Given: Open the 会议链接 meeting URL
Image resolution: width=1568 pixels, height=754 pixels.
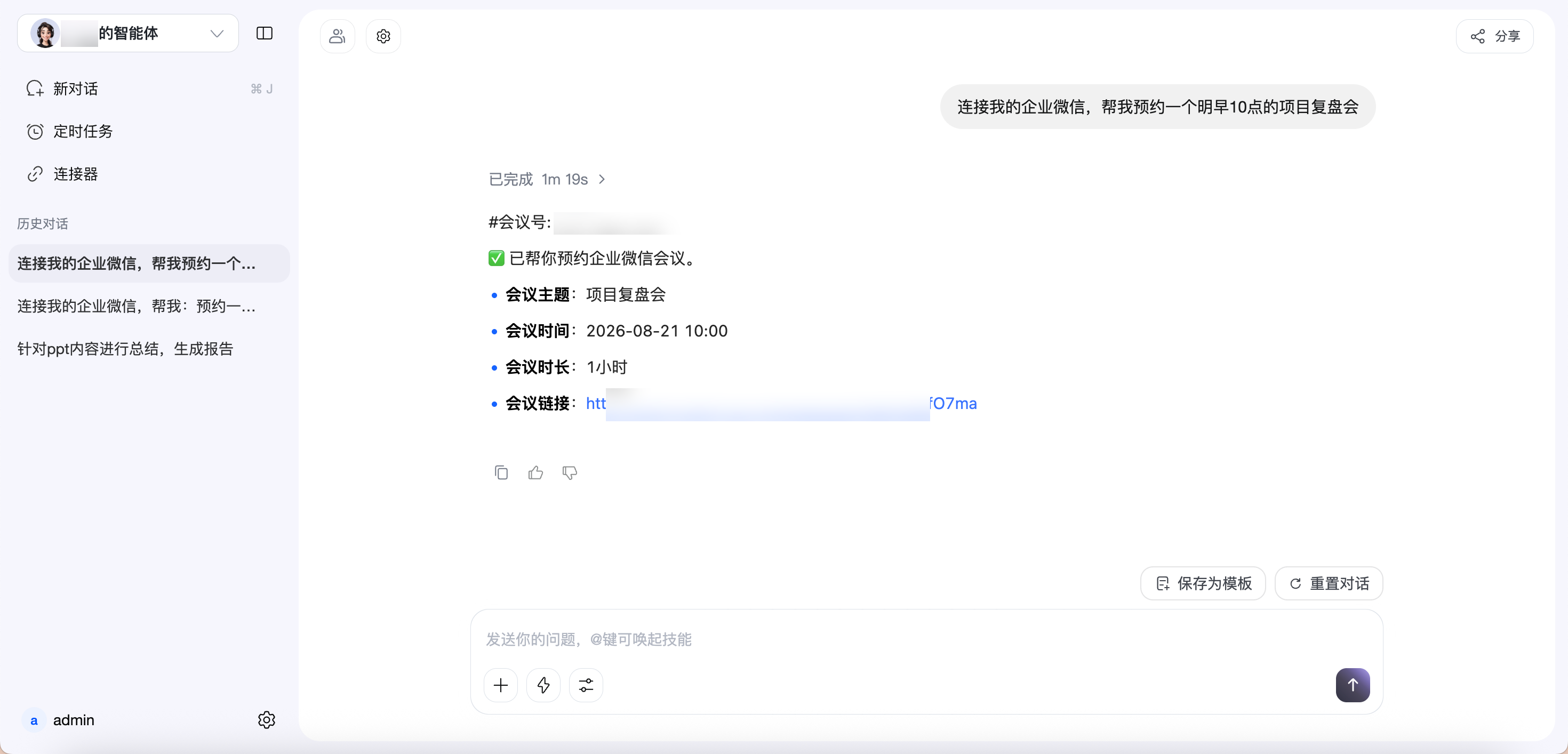Looking at the screenshot, I should [x=781, y=404].
